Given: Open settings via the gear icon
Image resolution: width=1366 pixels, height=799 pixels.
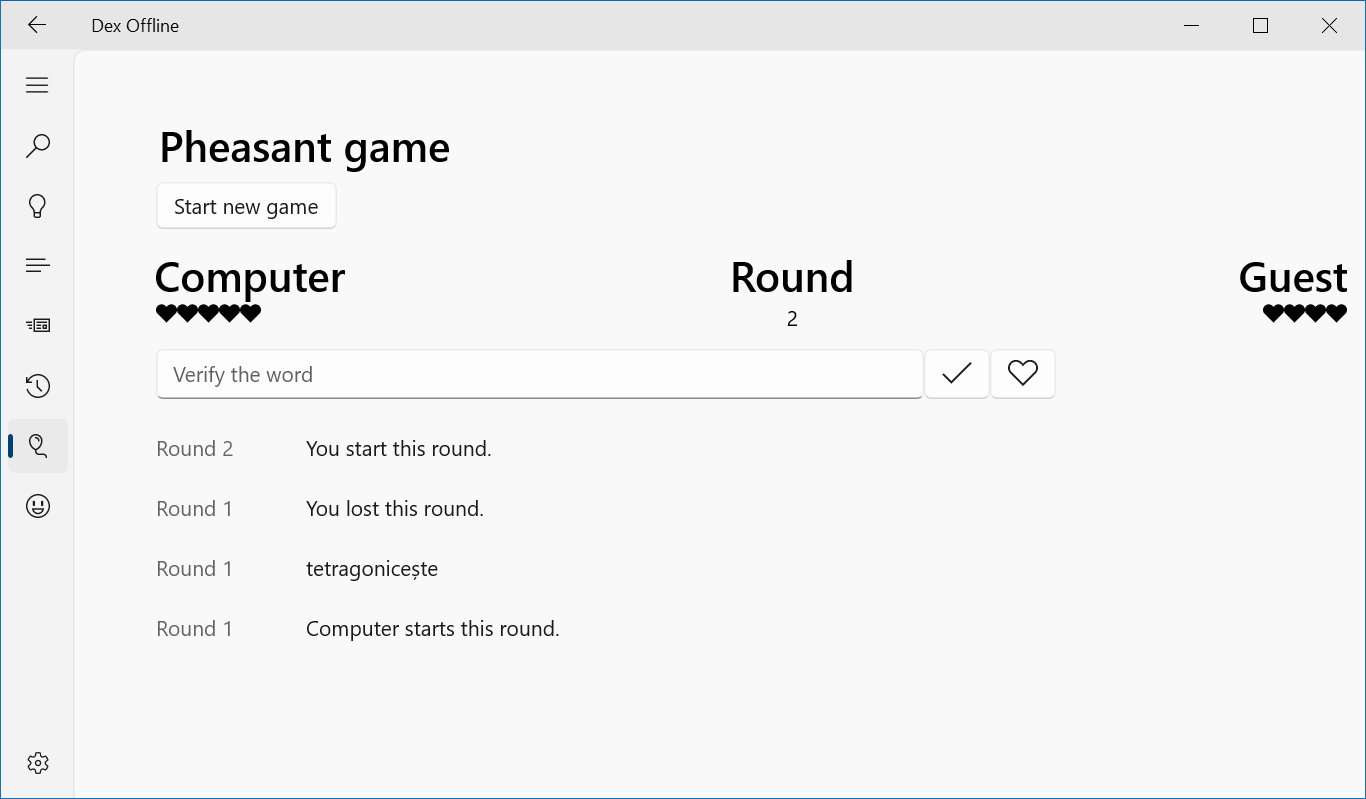Looking at the screenshot, I should point(37,763).
